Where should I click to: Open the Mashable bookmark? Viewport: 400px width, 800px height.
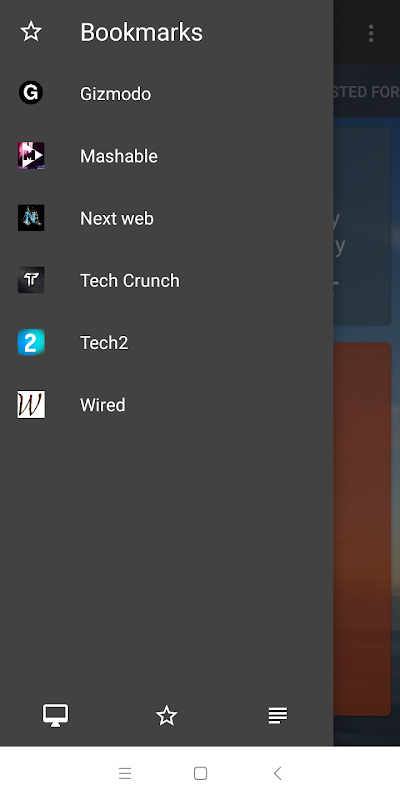166,156
